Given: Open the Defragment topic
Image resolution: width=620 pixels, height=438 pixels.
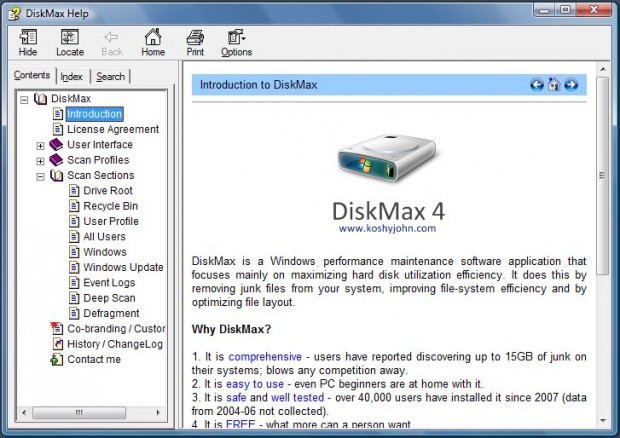Looking at the screenshot, I should (x=111, y=313).
